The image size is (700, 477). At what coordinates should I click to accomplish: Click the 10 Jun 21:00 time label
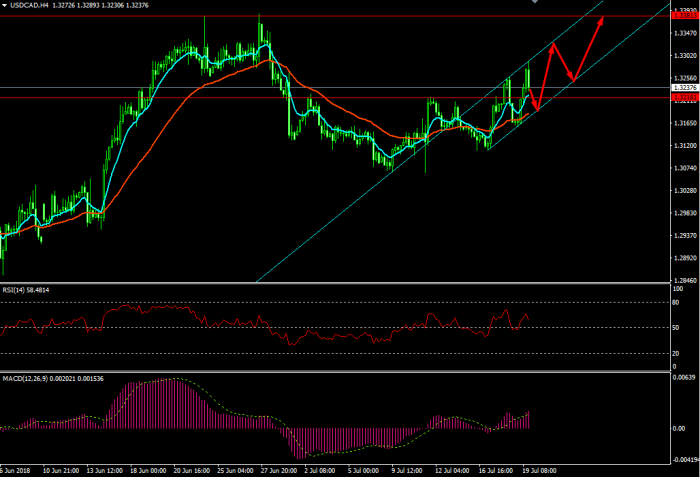(x=61, y=471)
